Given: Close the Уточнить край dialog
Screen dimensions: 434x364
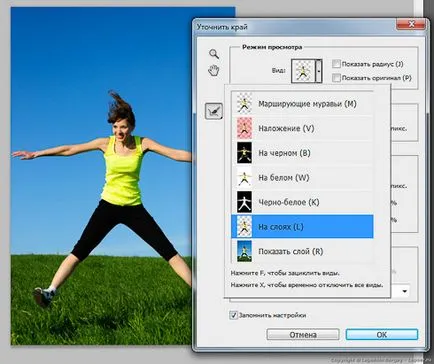Looking at the screenshot, I should pos(411,24).
